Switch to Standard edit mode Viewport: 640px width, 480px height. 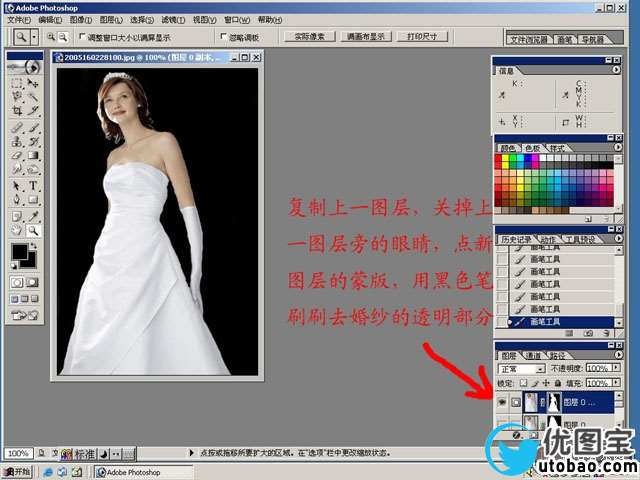coord(17,282)
